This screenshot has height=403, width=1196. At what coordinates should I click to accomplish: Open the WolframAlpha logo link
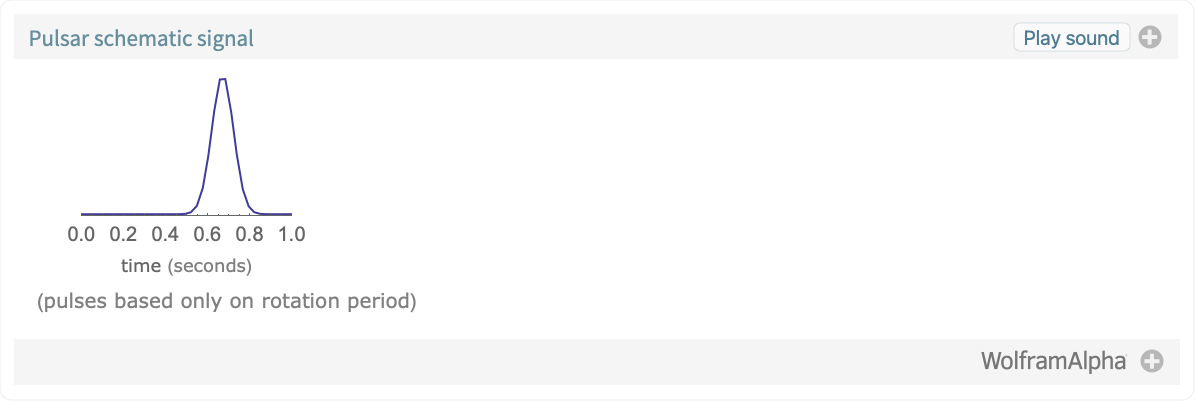[1053, 361]
